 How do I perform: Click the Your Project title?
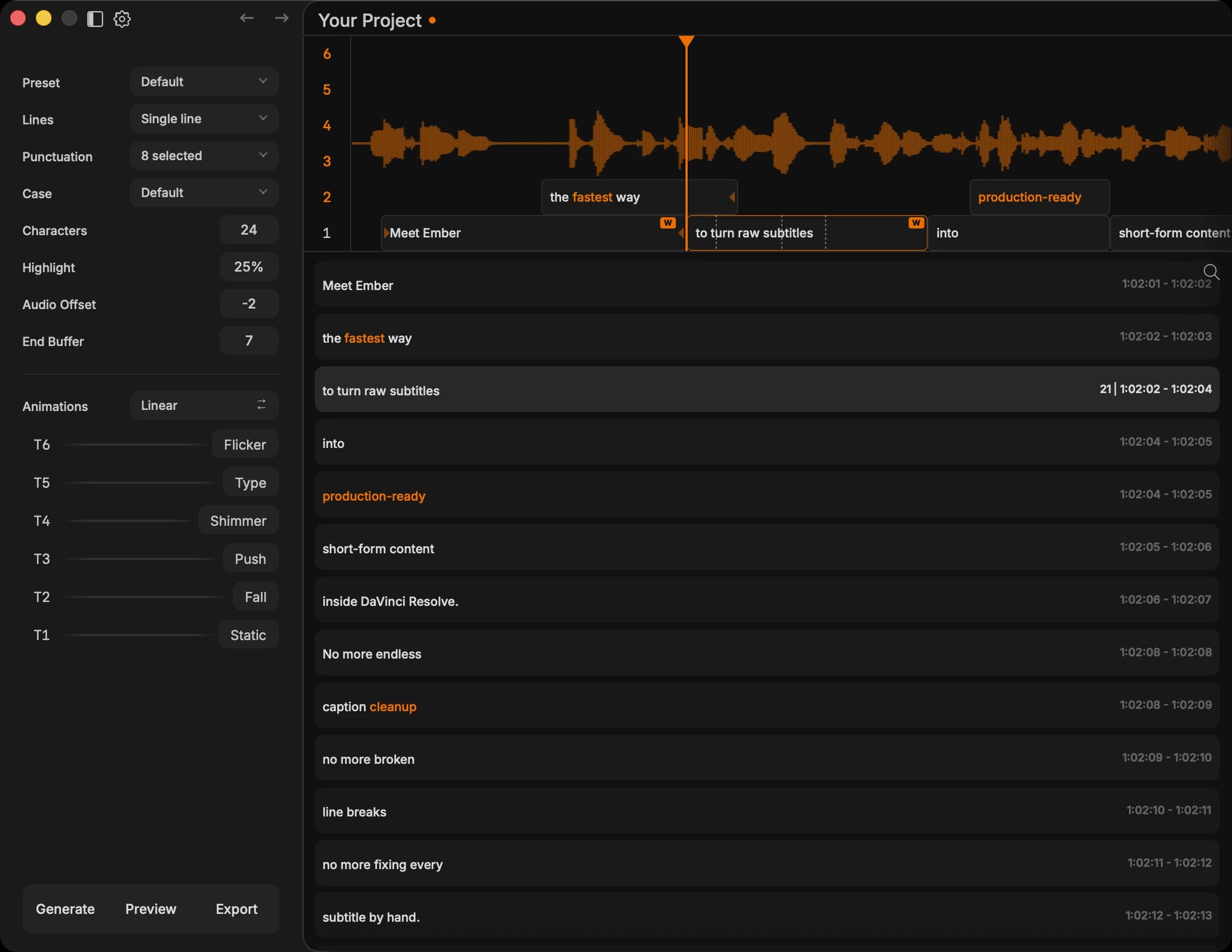coord(370,20)
